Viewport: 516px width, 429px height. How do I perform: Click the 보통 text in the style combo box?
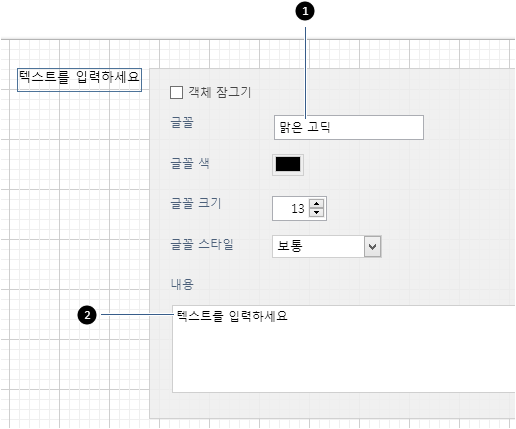(x=290, y=246)
